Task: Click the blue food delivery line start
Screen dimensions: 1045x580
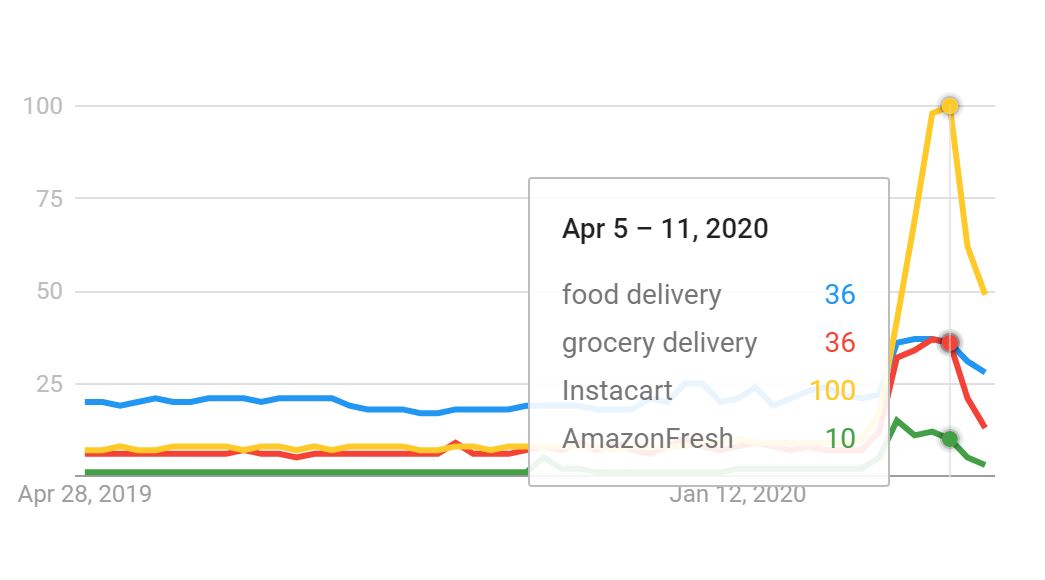Action: pos(87,402)
